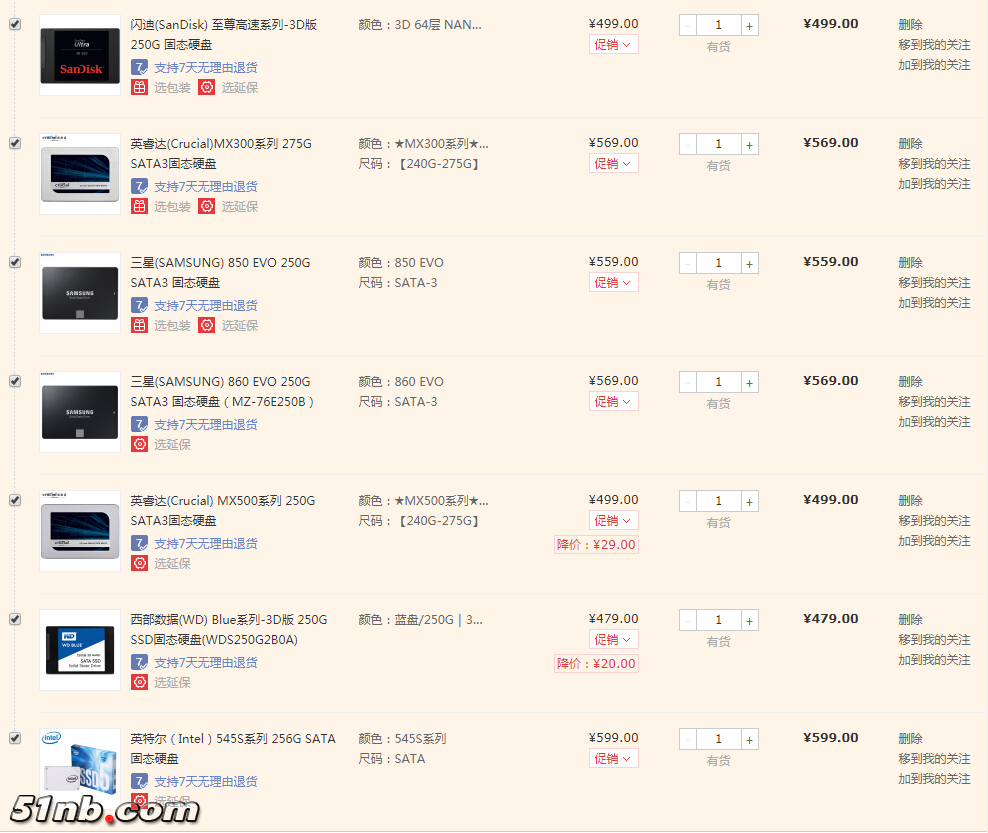This screenshot has width=988, height=833.
Task: Expand the 促销 dropdown for Samsung 860 EVO
Action: 613,402
